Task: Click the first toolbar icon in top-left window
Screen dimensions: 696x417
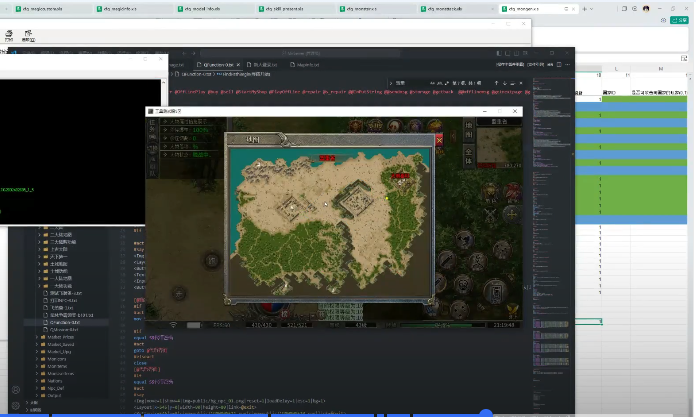Action: point(9,35)
